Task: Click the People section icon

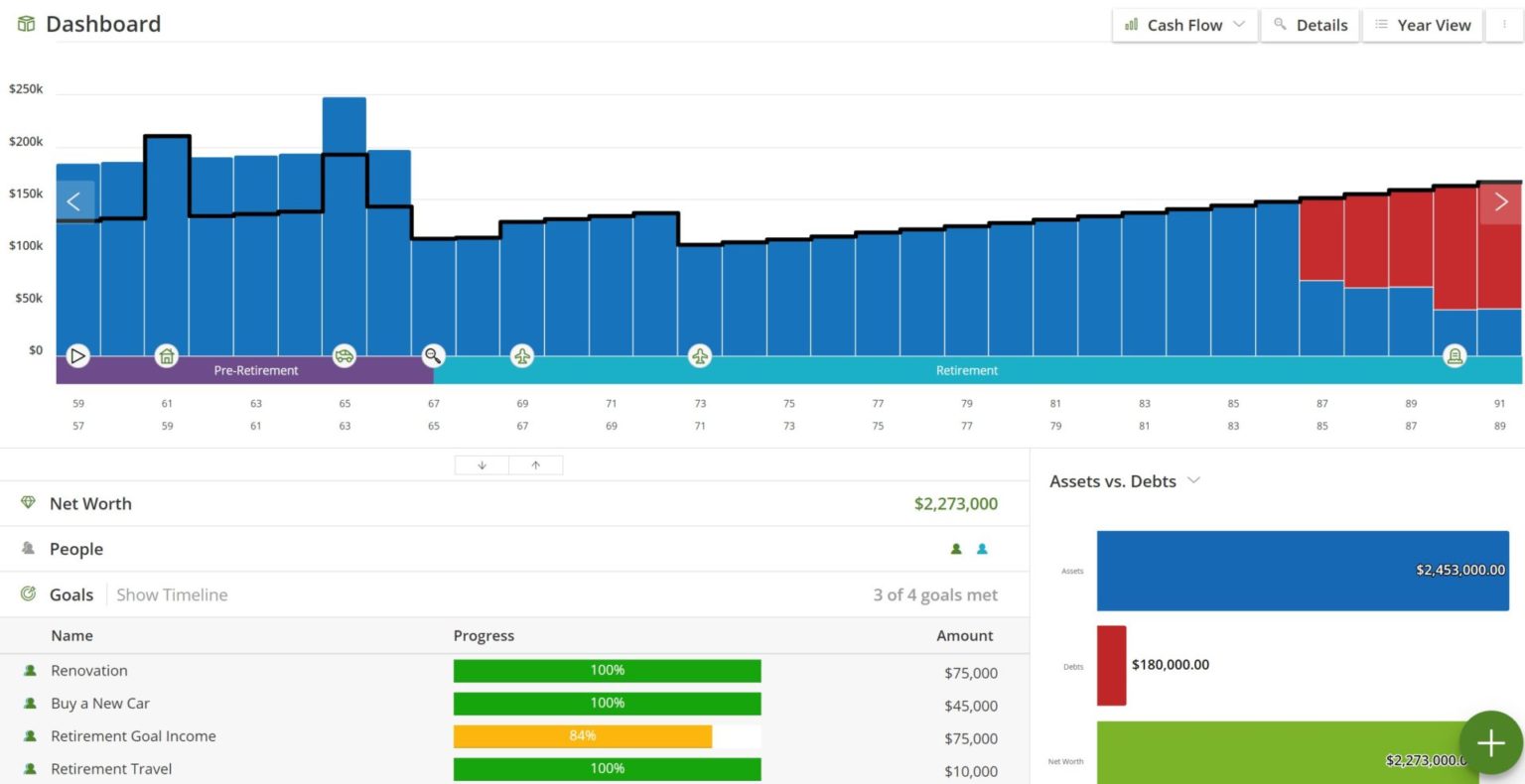Action: 28,548
